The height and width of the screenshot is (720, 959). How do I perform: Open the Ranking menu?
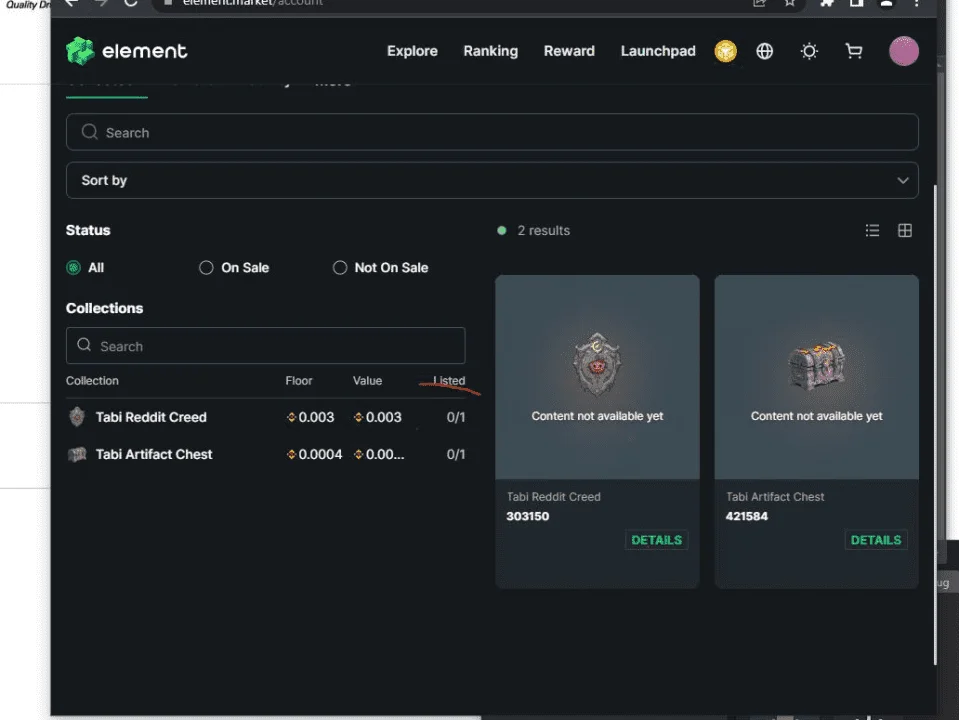[x=491, y=51]
